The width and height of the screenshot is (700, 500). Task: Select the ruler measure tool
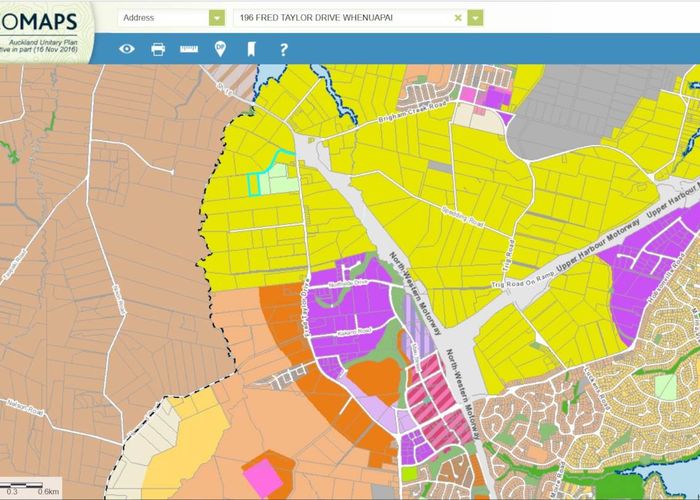coord(189,49)
